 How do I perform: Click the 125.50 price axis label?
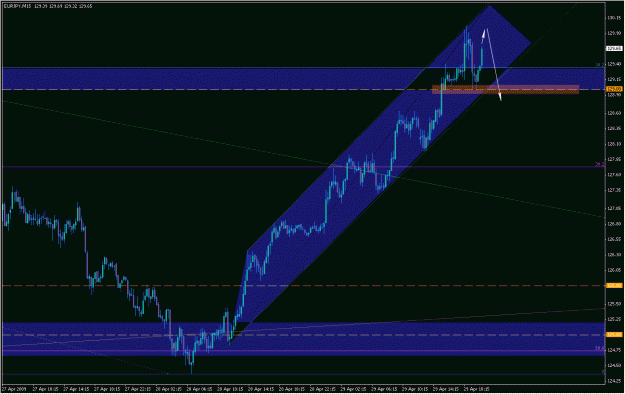point(614,304)
